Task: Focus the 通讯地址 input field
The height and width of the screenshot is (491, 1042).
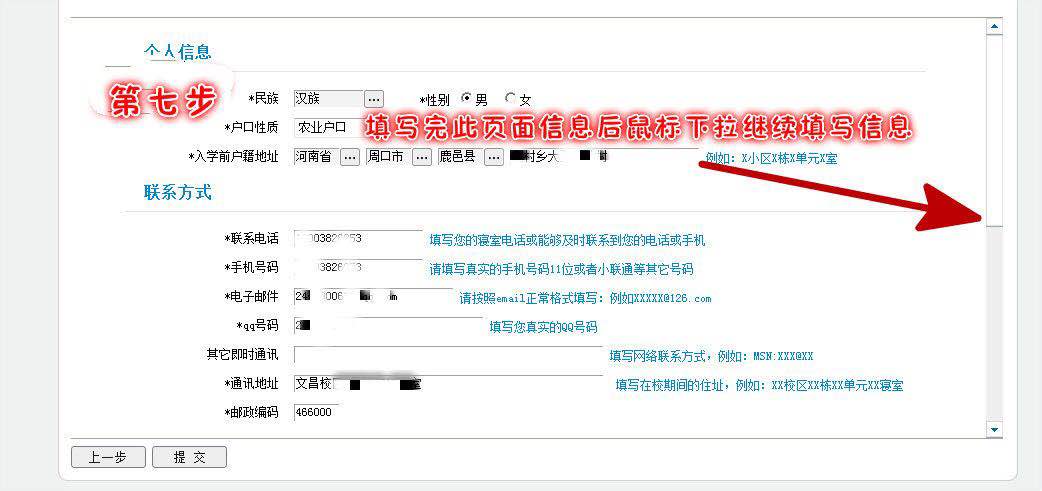Action: coord(447,384)
